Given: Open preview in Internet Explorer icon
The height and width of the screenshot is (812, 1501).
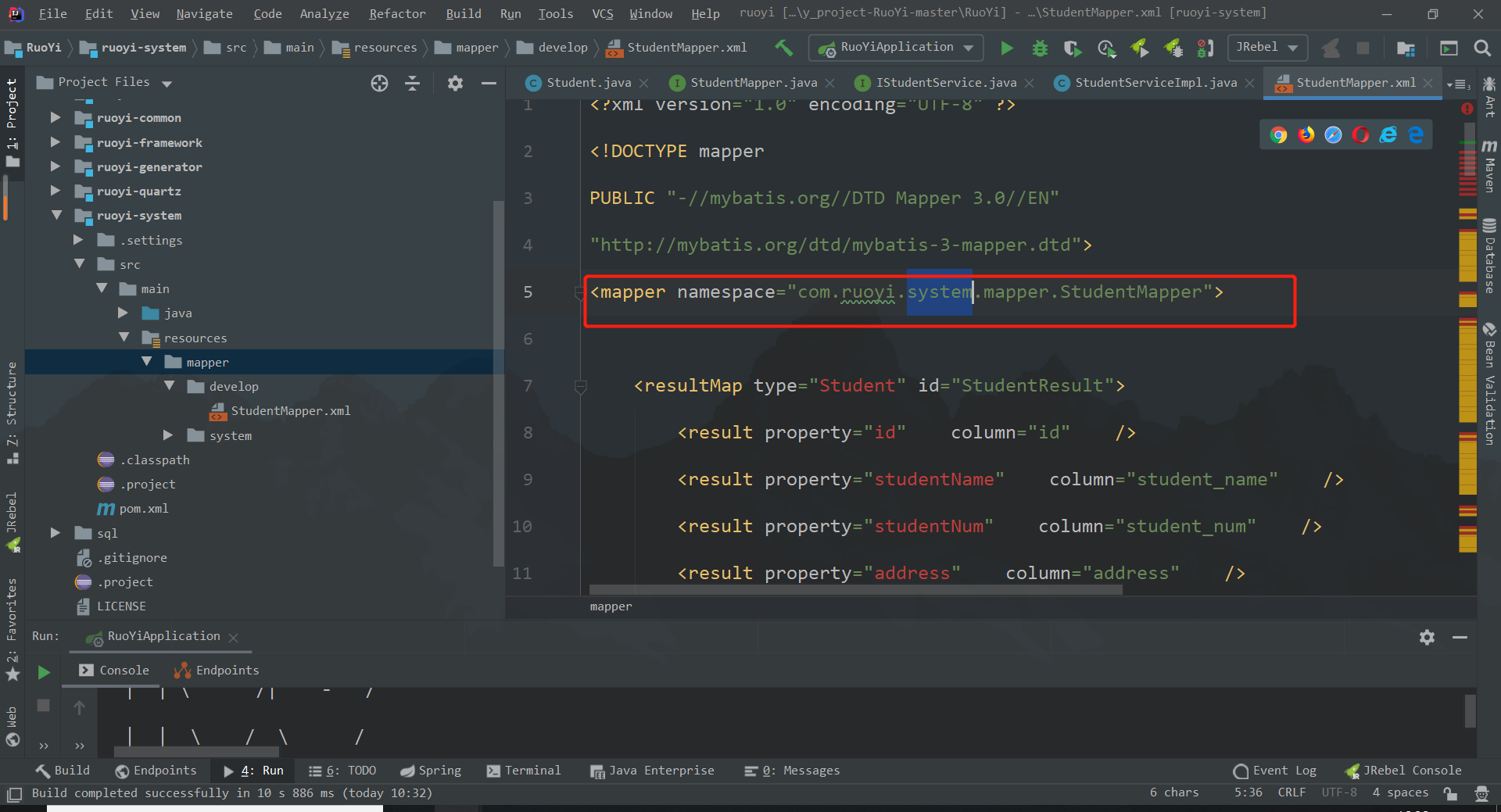Looking at the screenshot, I should pos(1388,134).
